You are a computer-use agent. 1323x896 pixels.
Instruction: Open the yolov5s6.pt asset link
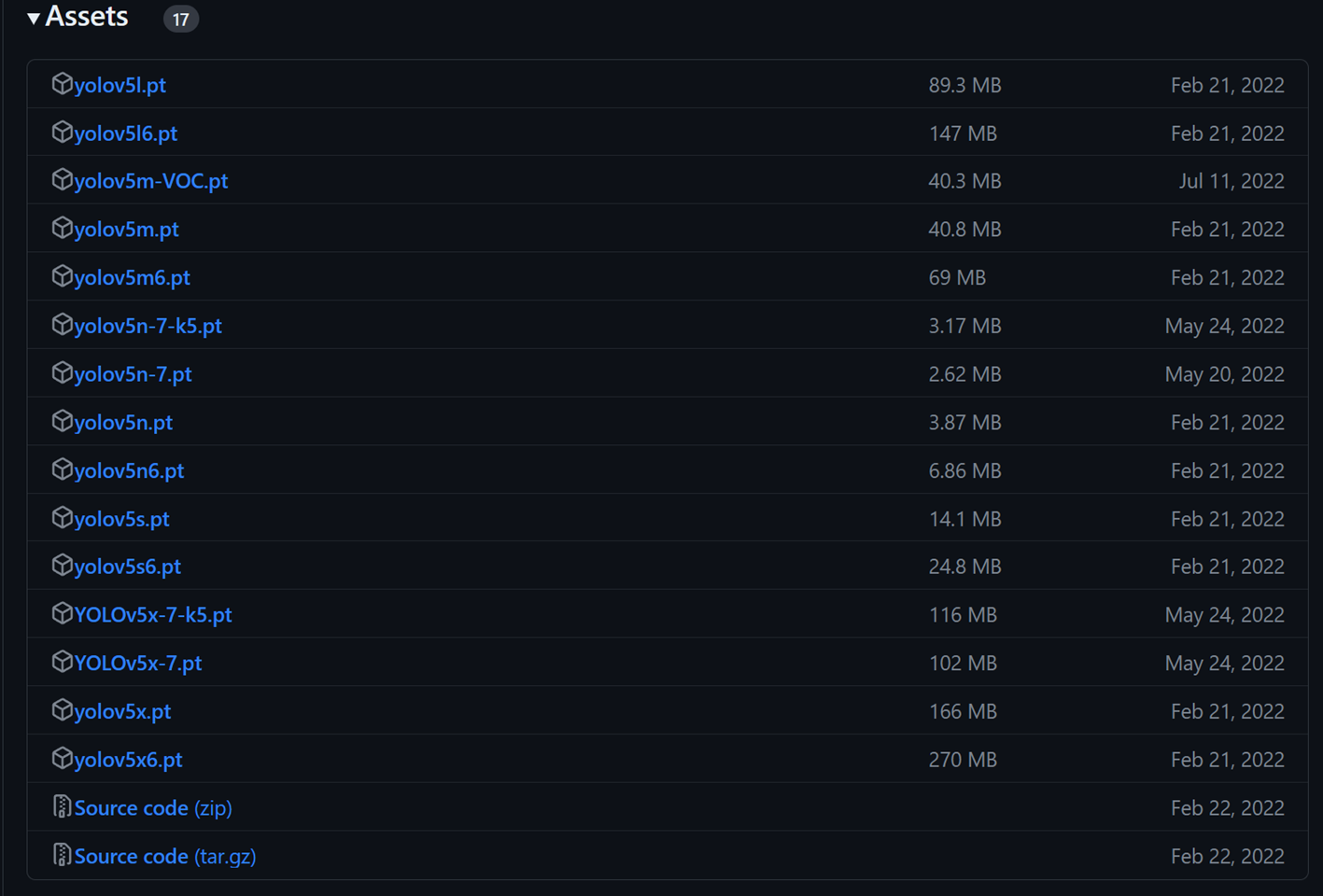click(x=128, y=567)
